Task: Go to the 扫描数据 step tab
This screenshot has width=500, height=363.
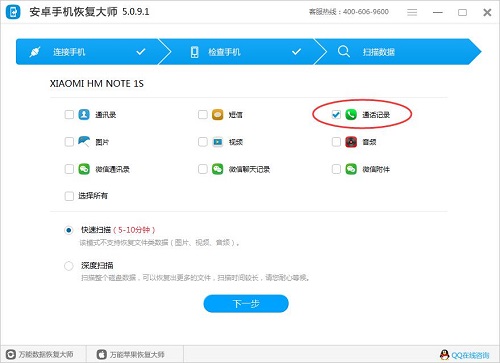Action: pos(398,52)
